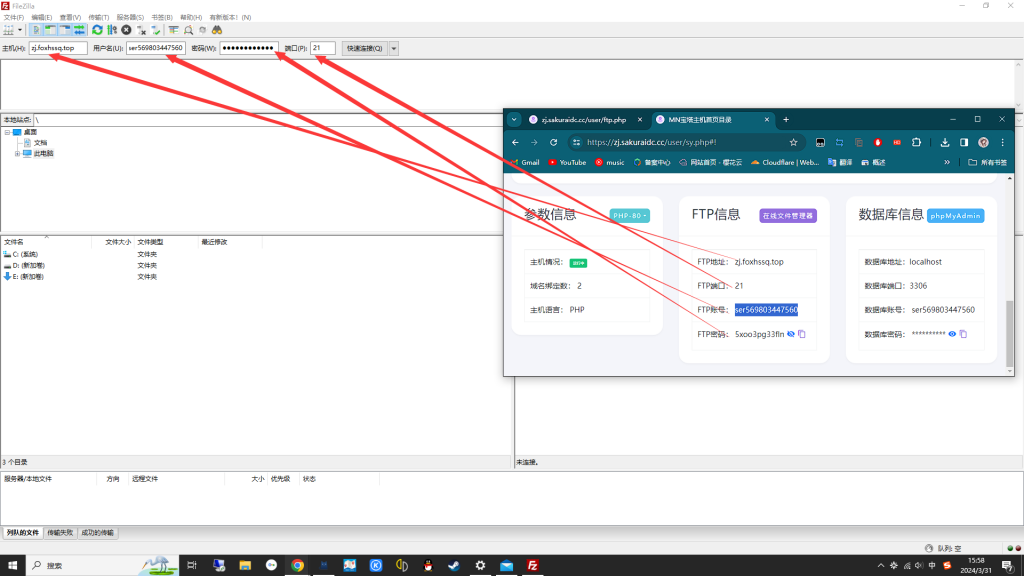Toggle synchronized browsing icon

tap(202, 30)
